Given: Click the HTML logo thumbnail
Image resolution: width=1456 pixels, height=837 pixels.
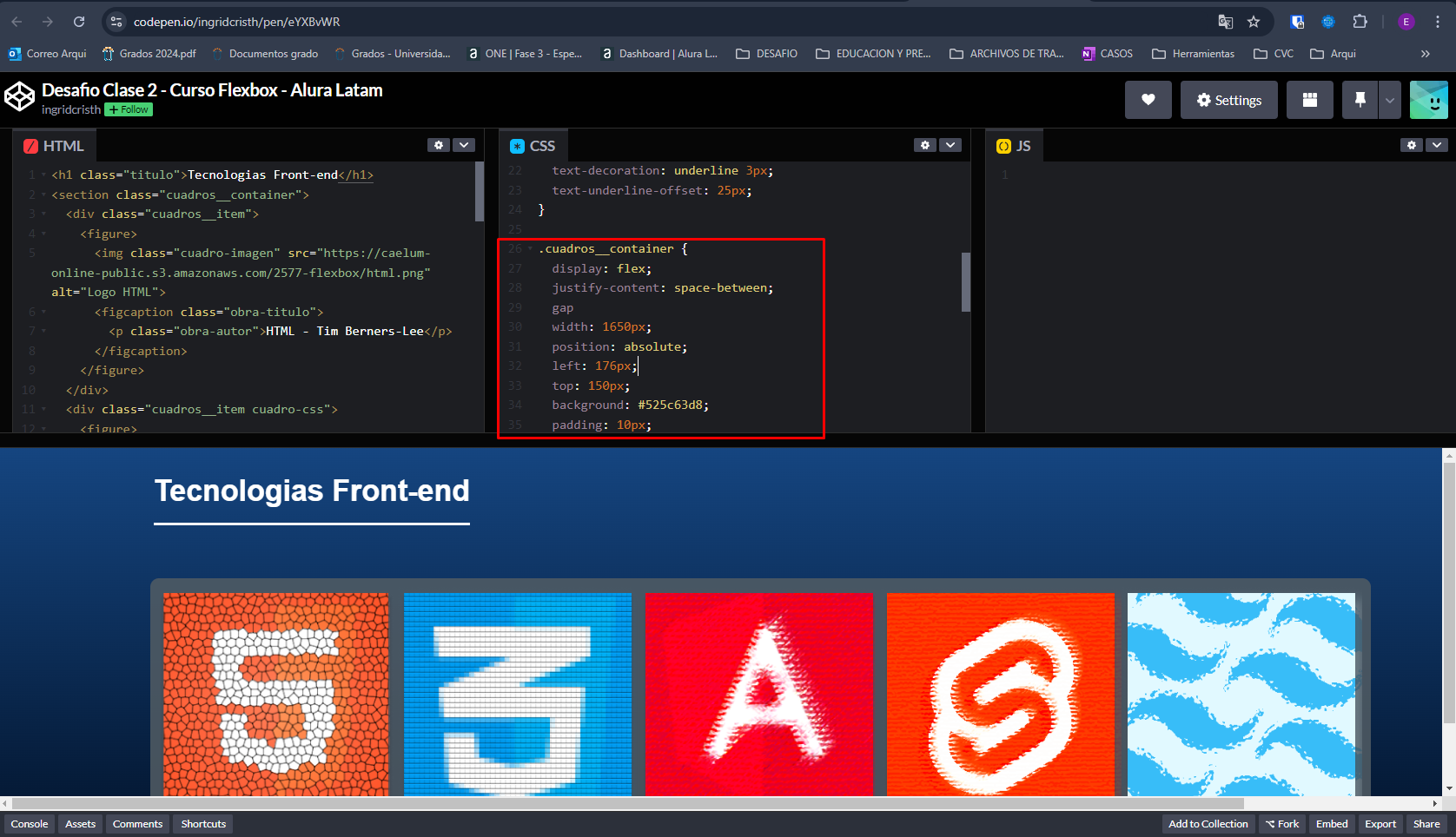Looking at the screenshot, I should [276, 695].
